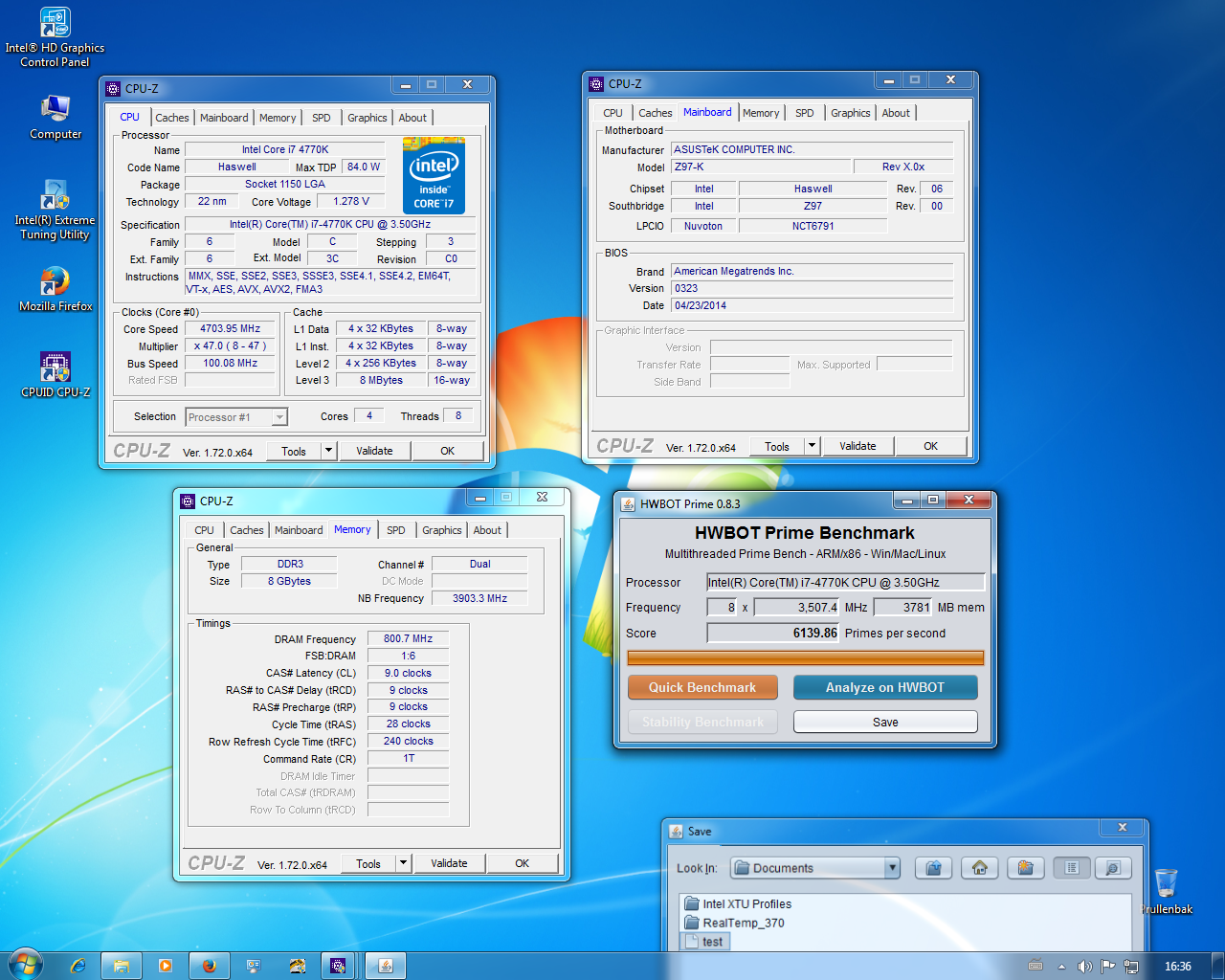1225x980 pixels.
Task: Click the motherboard Model value Z97-K
Action: tap(761, 167)
